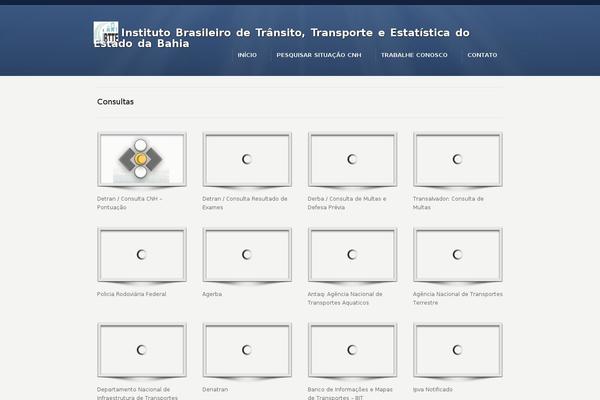
Task: Go to the INÍCIO menu item
Action: (x=247, y=55)
